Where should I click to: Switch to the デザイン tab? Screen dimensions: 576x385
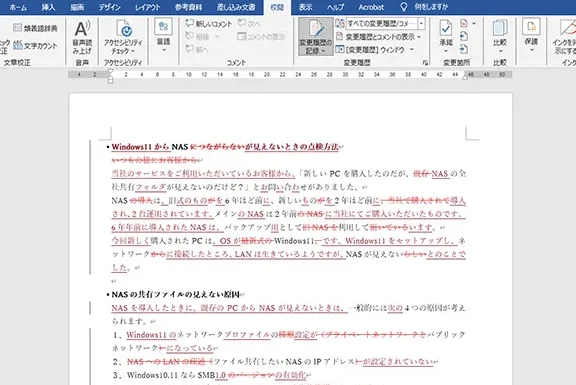[x=109, y=7]
